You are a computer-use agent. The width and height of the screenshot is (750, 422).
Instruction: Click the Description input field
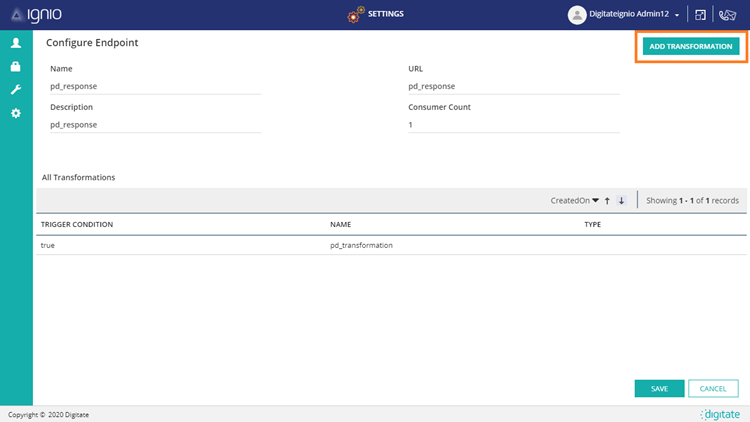click(x=155, y=125)
